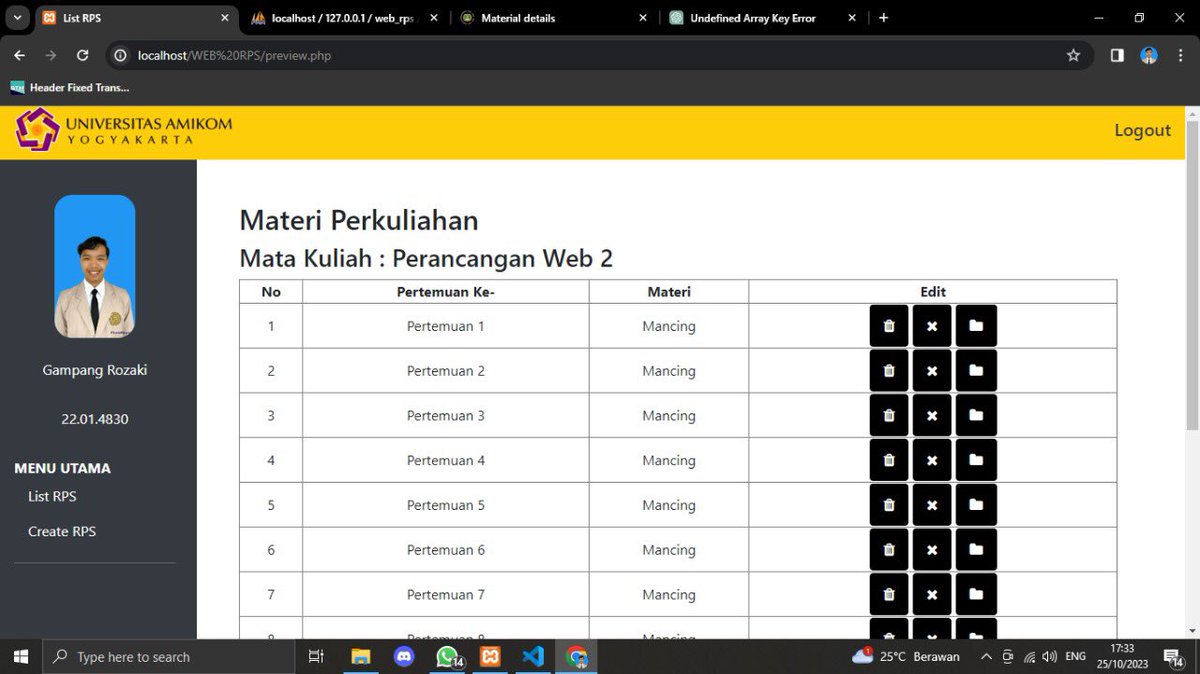Switch to Undefined Array Key Error tab
The height and width of the screenshot is (674, 1200).
760,18
